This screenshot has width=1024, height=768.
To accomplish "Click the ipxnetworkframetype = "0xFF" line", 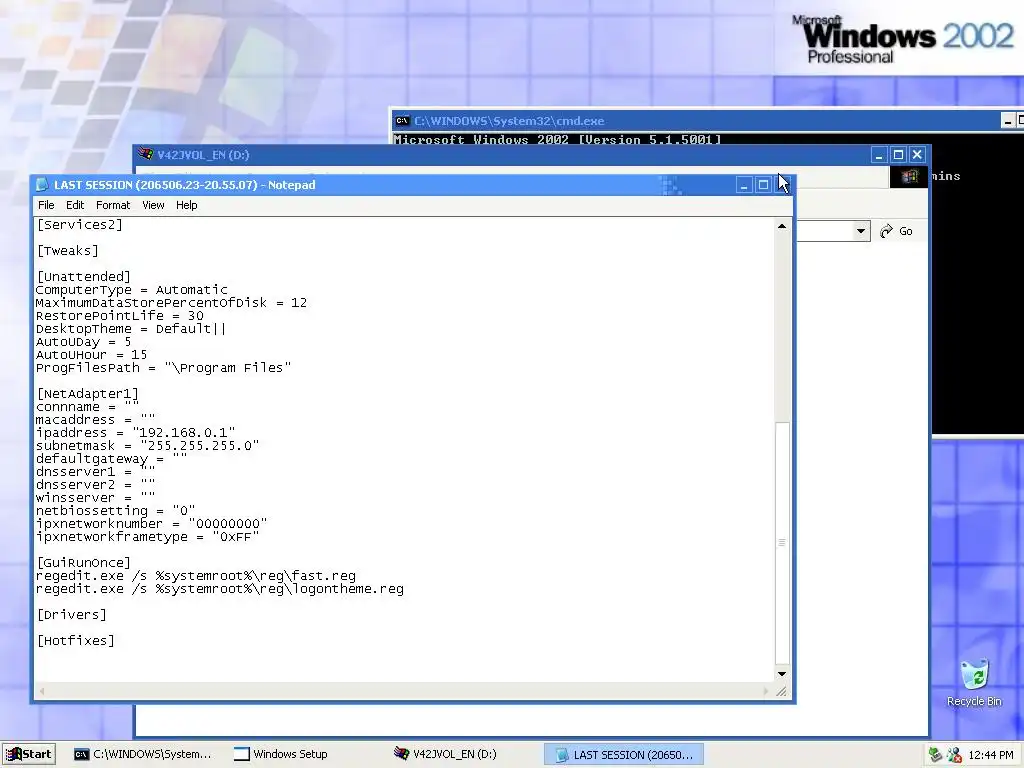I will [x=148, y=537].
